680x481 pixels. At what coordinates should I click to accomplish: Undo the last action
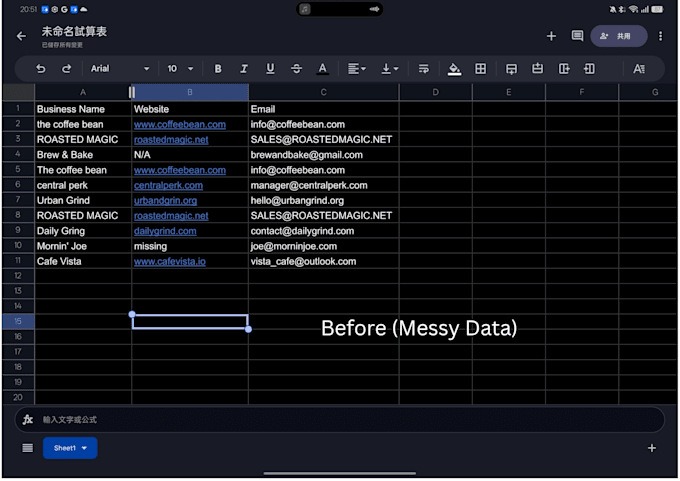(x=41, y=69)
